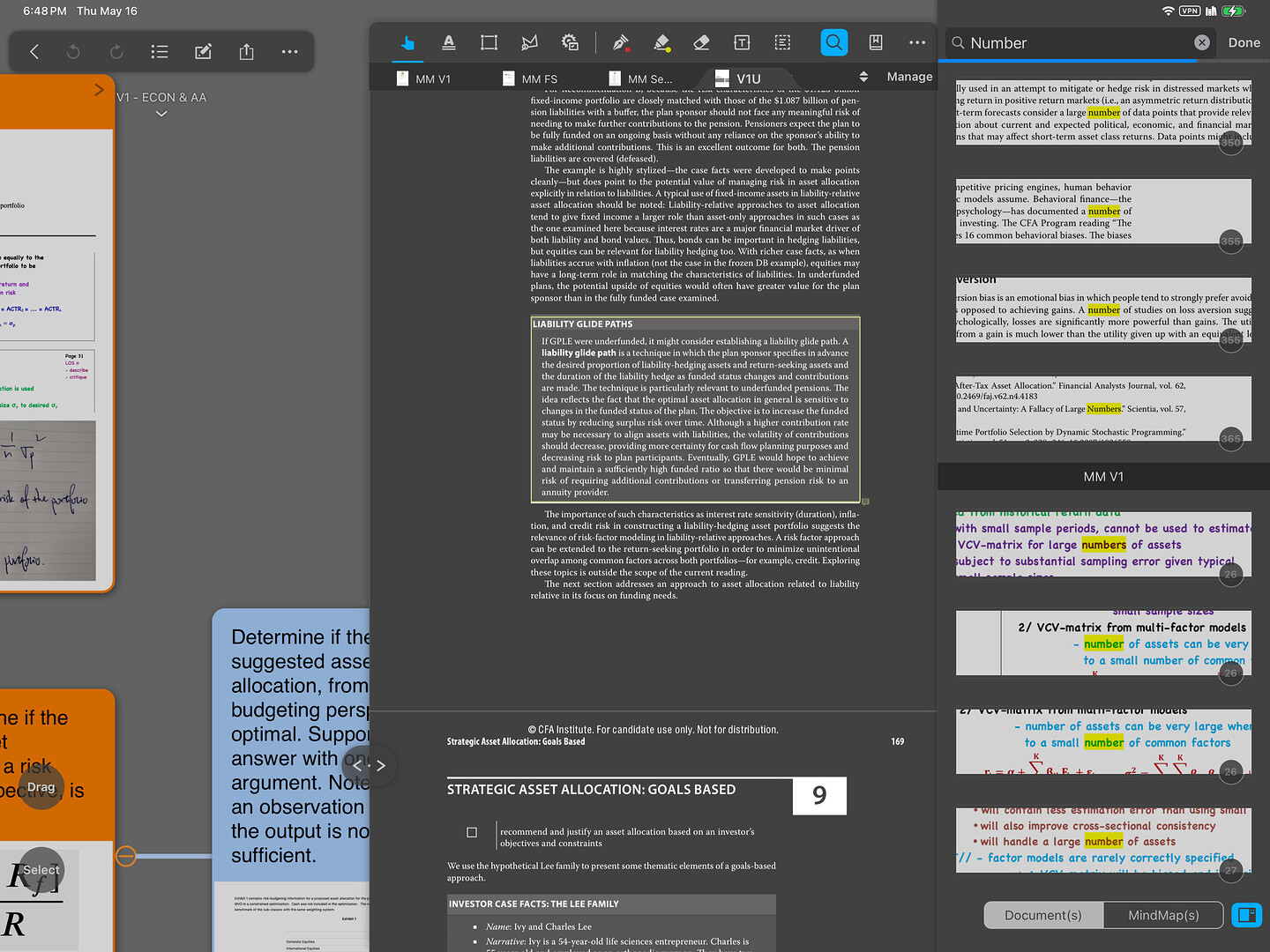Click the redo icon in mindmap toolbar
The width and height of the screenshot is (1270, 952).
(116, 52)
